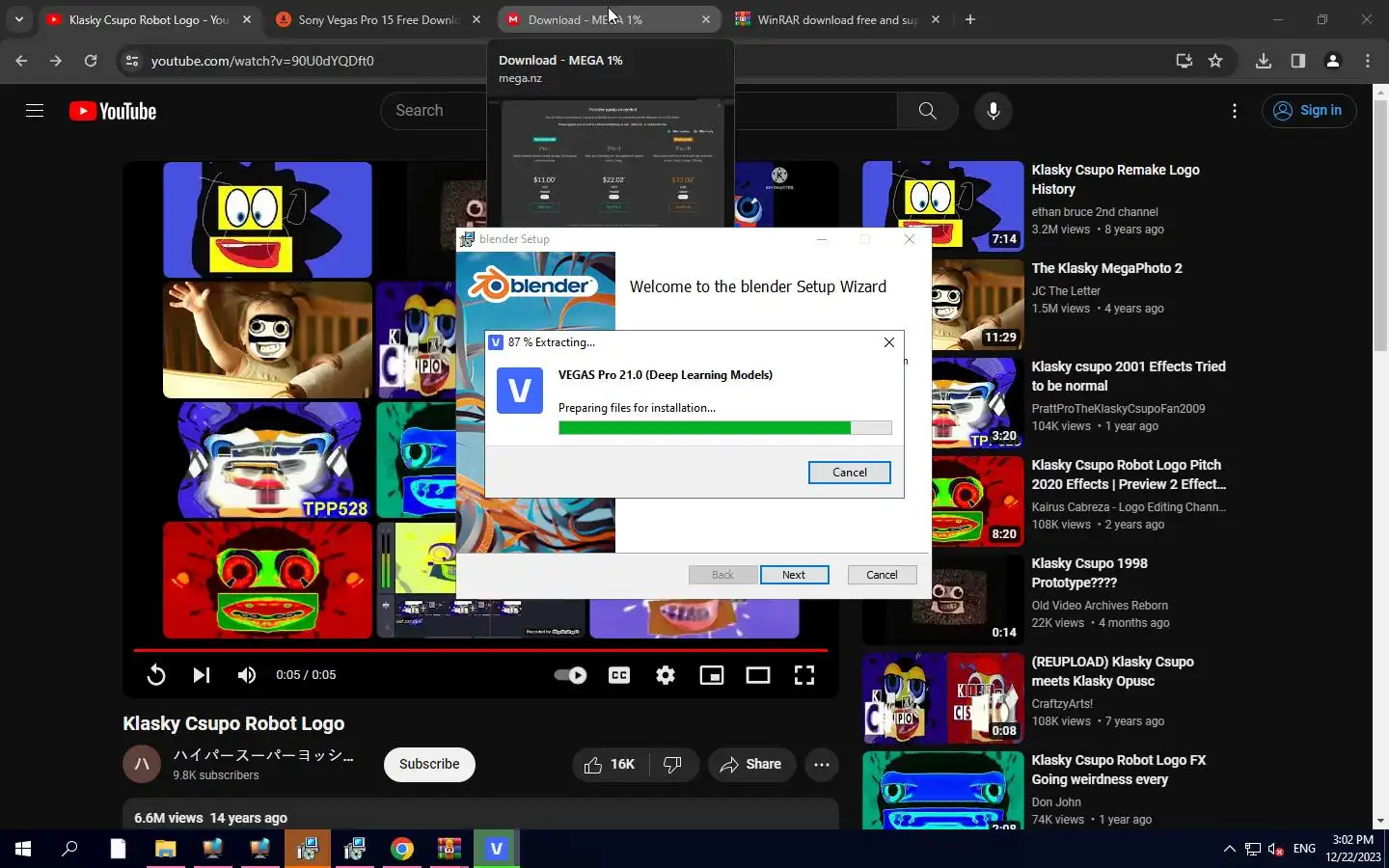Open Klasky Csupo 1998 Prototype video

click(1090, 573)
